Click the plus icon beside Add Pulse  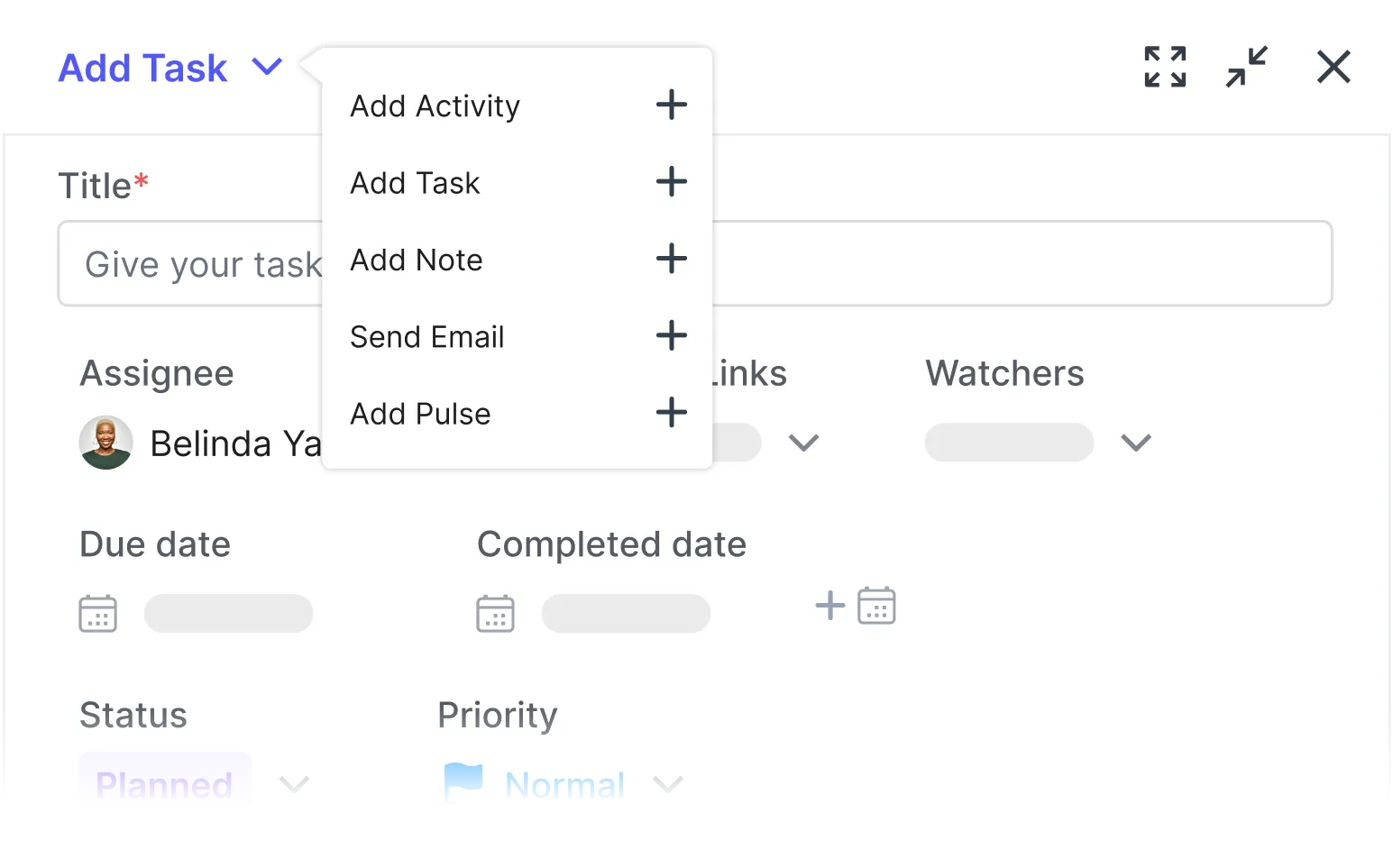click(x=672, y=413)
